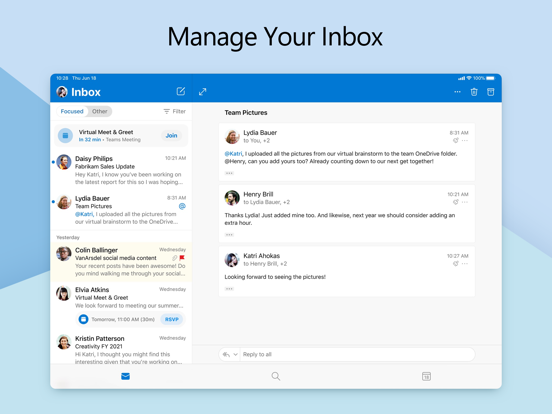
Task: Click Lydia Bauer's avatar in conversation
Action: coord(232,137)
